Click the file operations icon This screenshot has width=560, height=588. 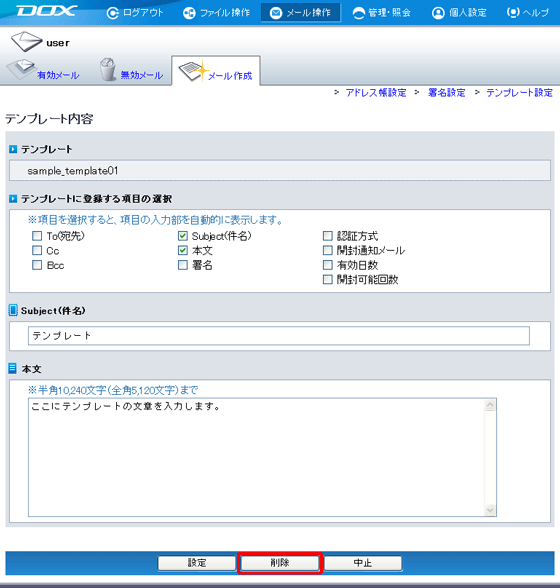pyautogui.click(x=189, y=13)
